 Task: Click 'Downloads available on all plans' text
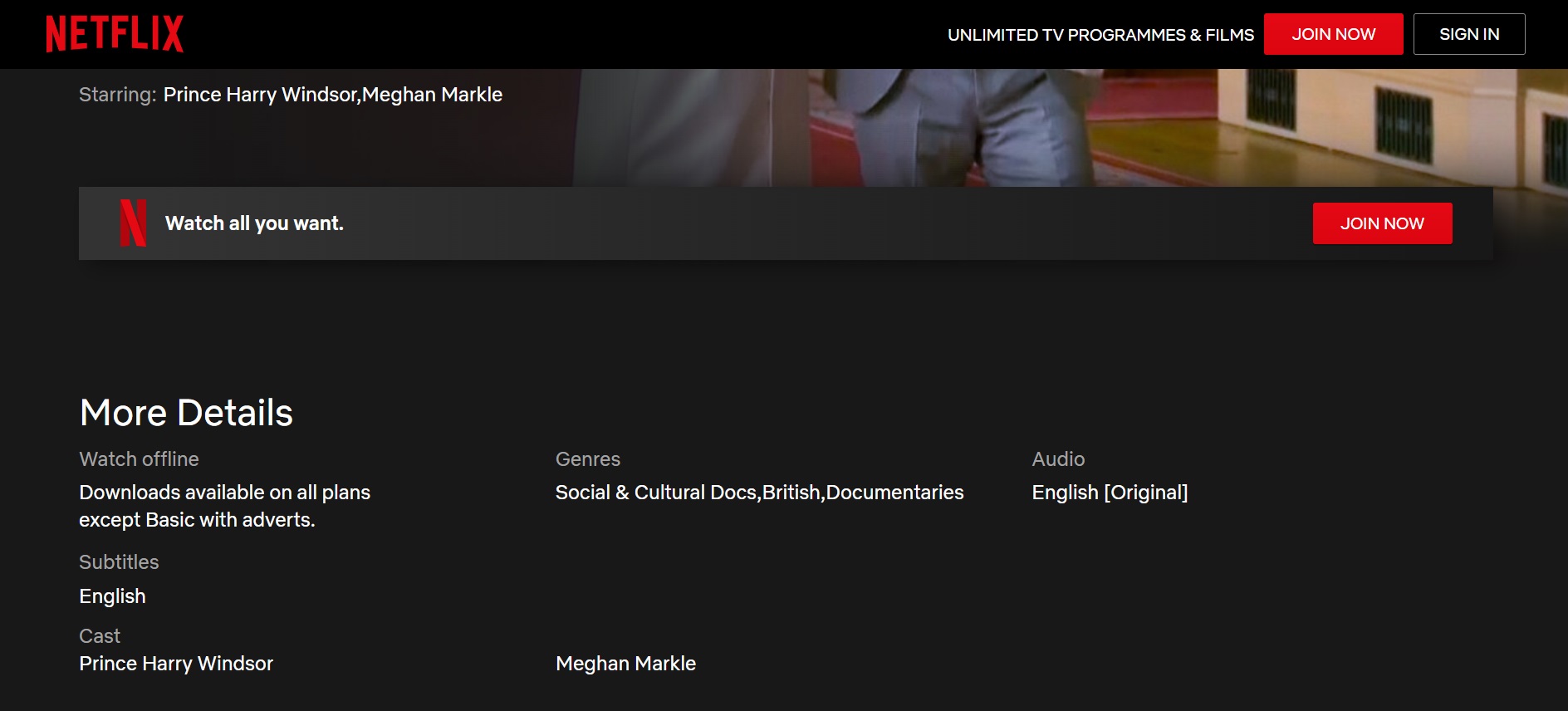pyautogui.click(x=224, y=493)
